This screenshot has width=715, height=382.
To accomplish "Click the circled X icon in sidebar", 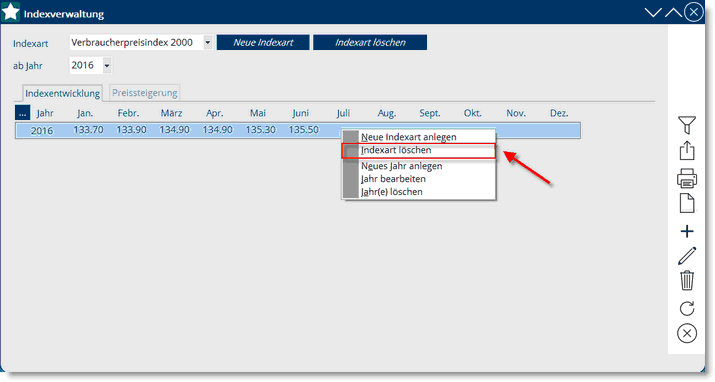I will pyautogui.click(x=687, y=333).
